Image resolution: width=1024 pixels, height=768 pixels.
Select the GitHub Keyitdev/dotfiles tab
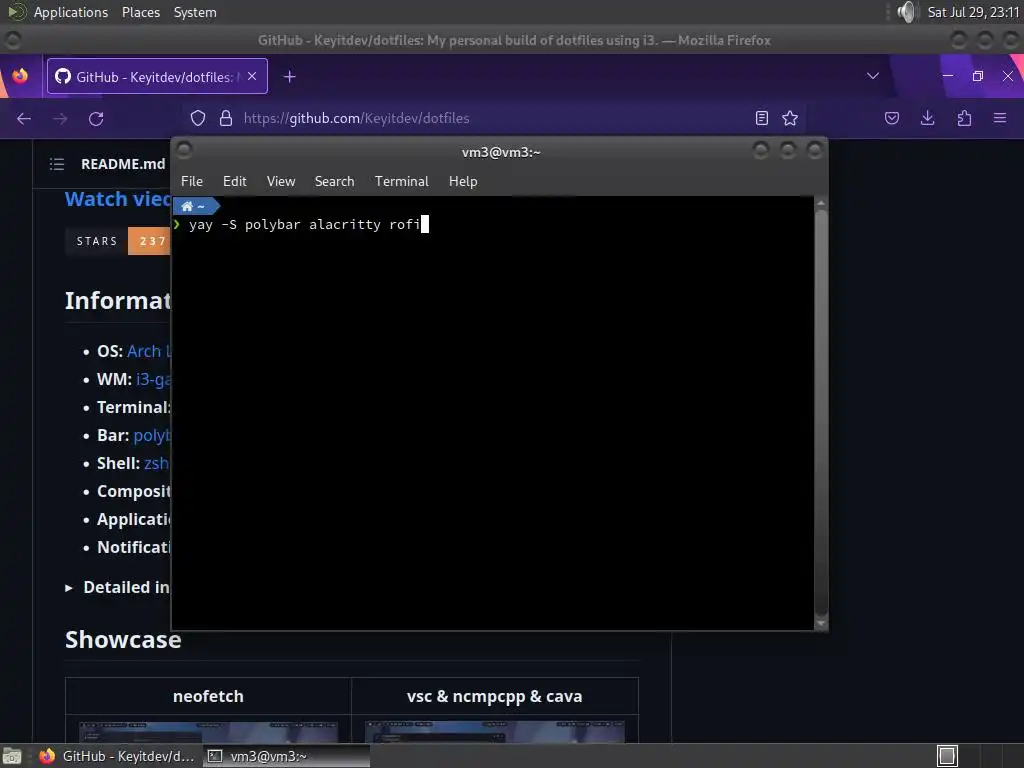[x=157, y=76]
